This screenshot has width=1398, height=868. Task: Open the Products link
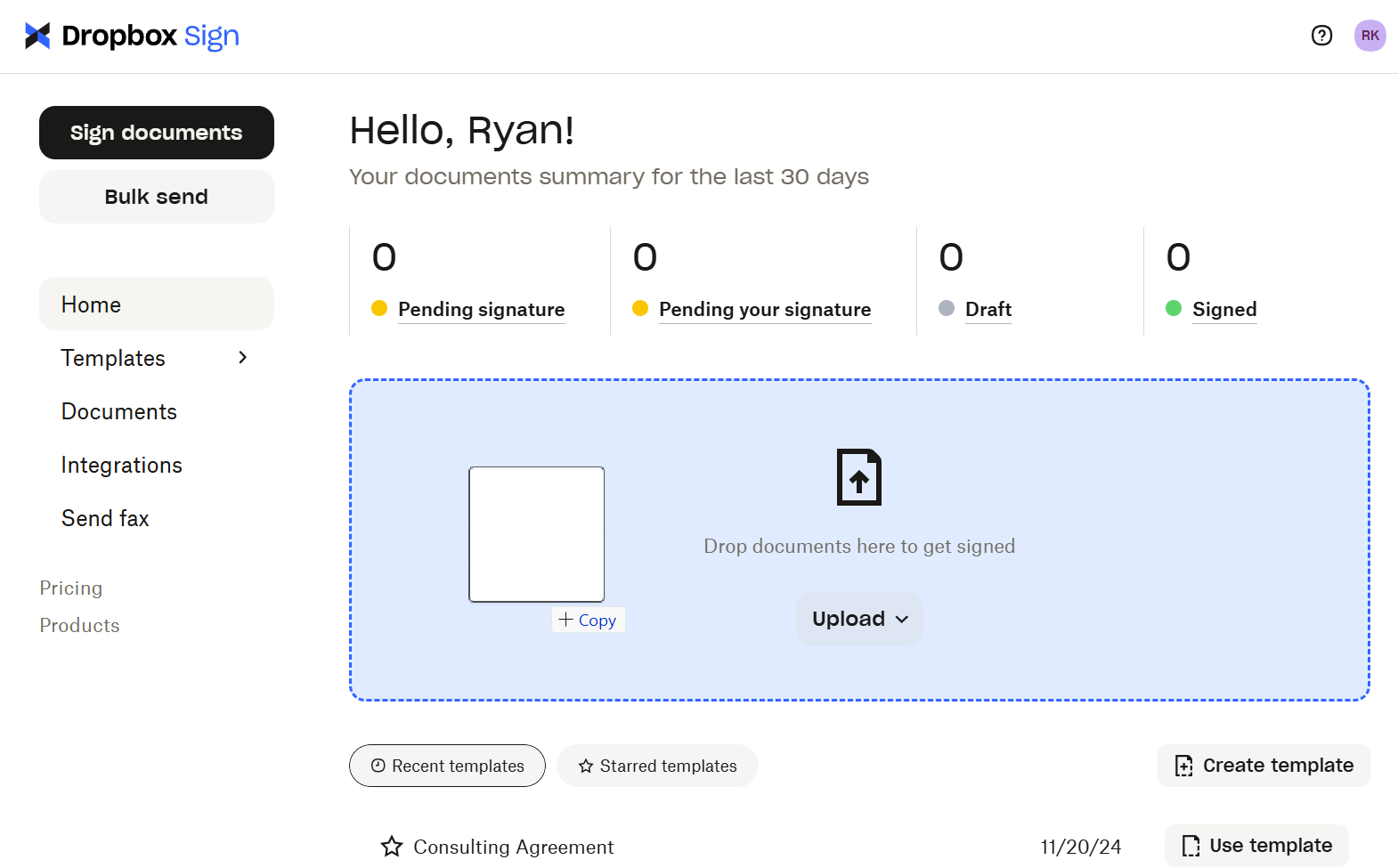click(x=79, y=626)
